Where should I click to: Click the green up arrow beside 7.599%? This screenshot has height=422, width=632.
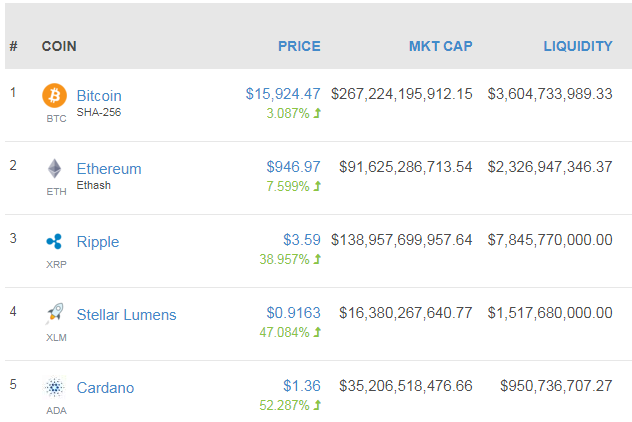(x=318, y=186)
